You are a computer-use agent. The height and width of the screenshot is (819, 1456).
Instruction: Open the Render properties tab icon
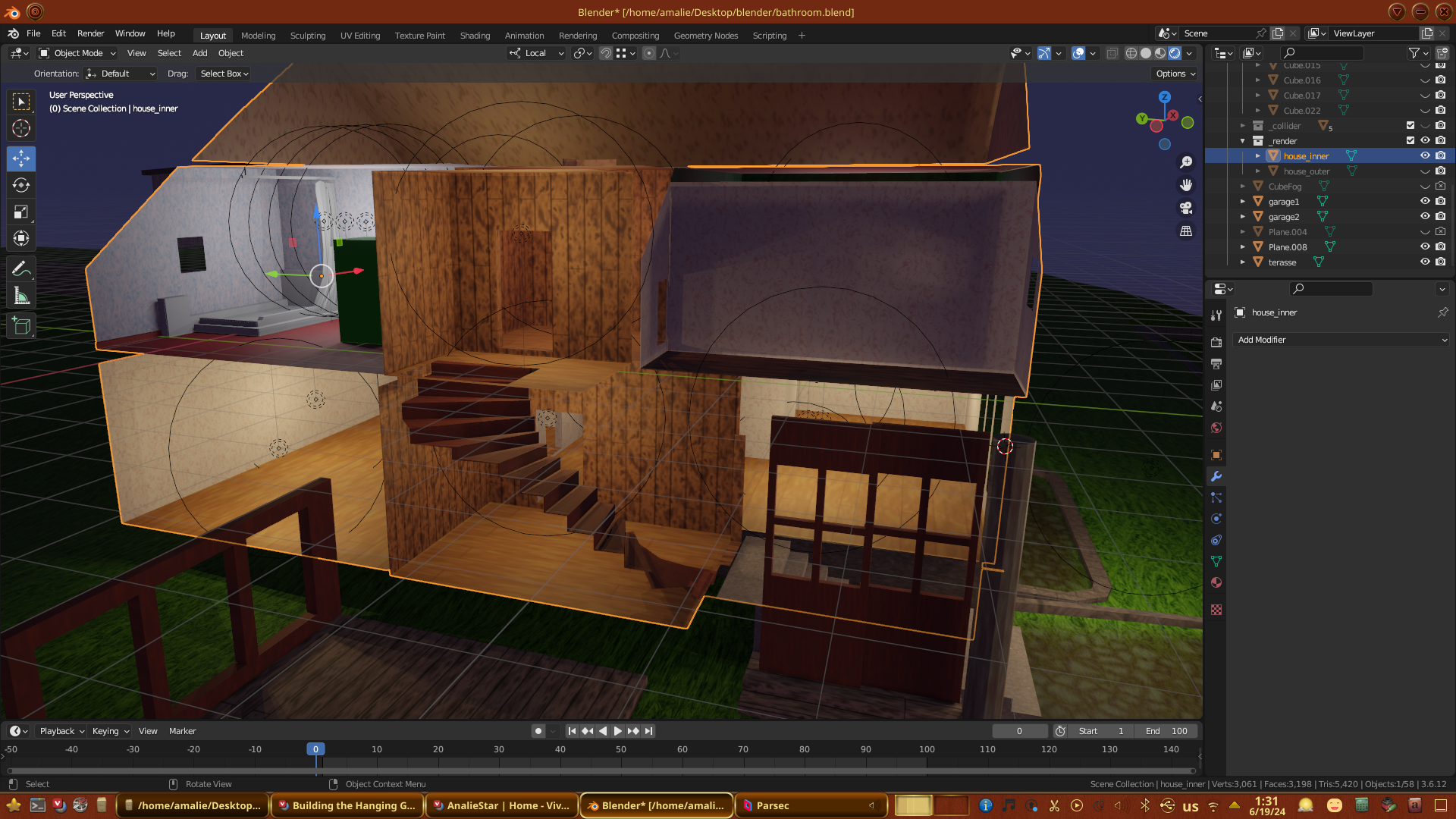pyautogui.click(x=1216, y=343)
